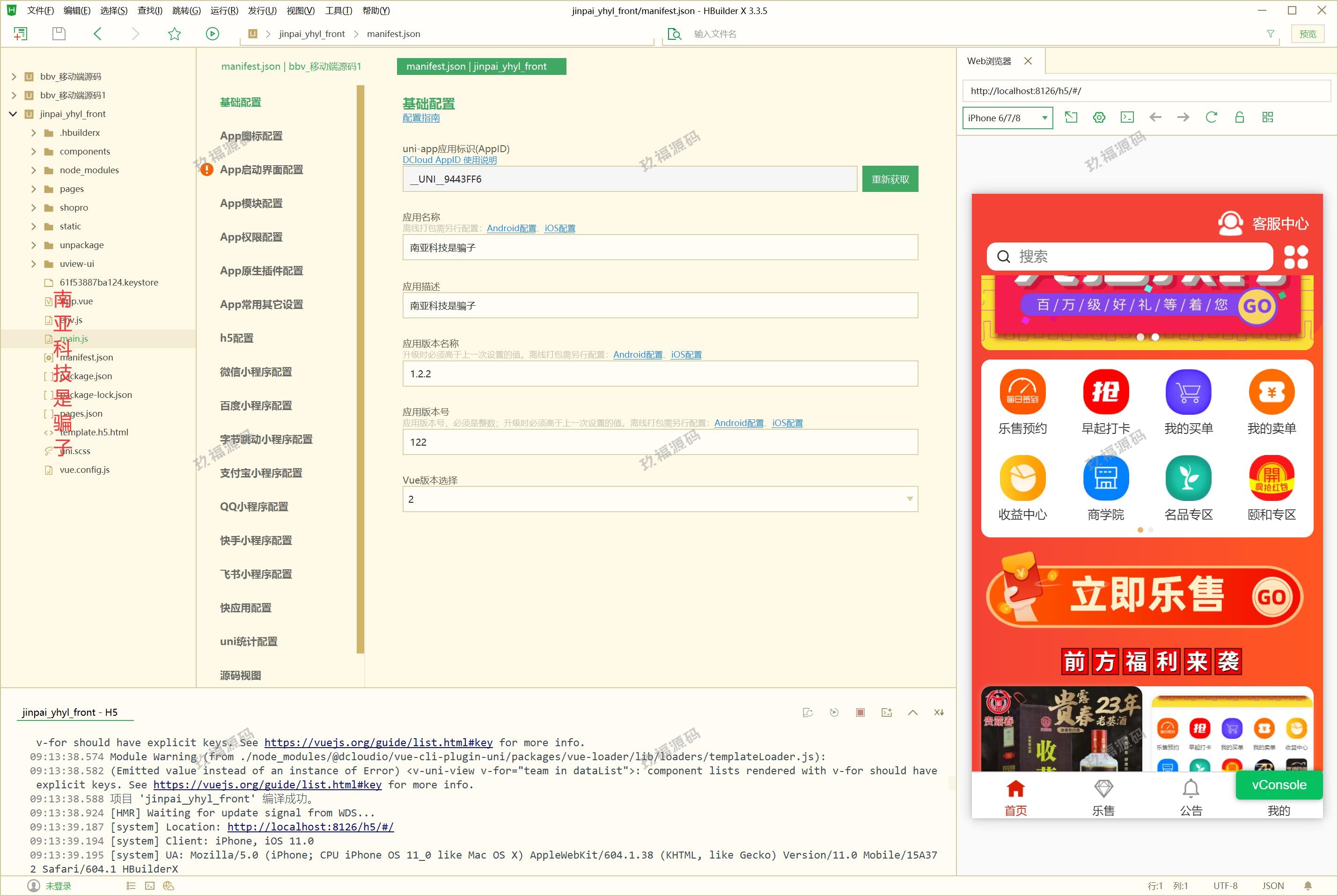
Task: Refresh the web preview page
Action: click(1212, 117)
